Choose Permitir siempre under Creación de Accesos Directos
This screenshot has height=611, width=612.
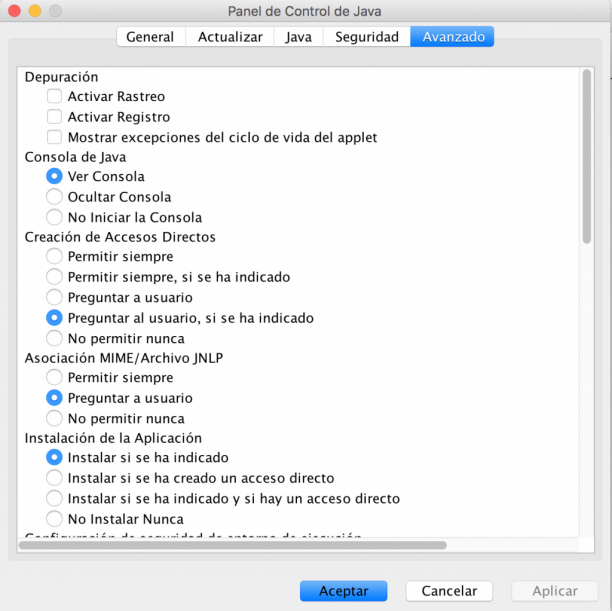(x=54, y=257)
